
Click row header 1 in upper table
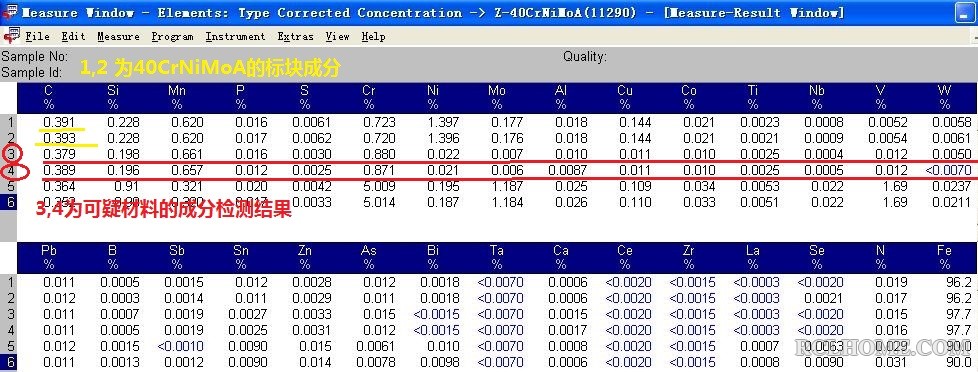coord(9,122)
